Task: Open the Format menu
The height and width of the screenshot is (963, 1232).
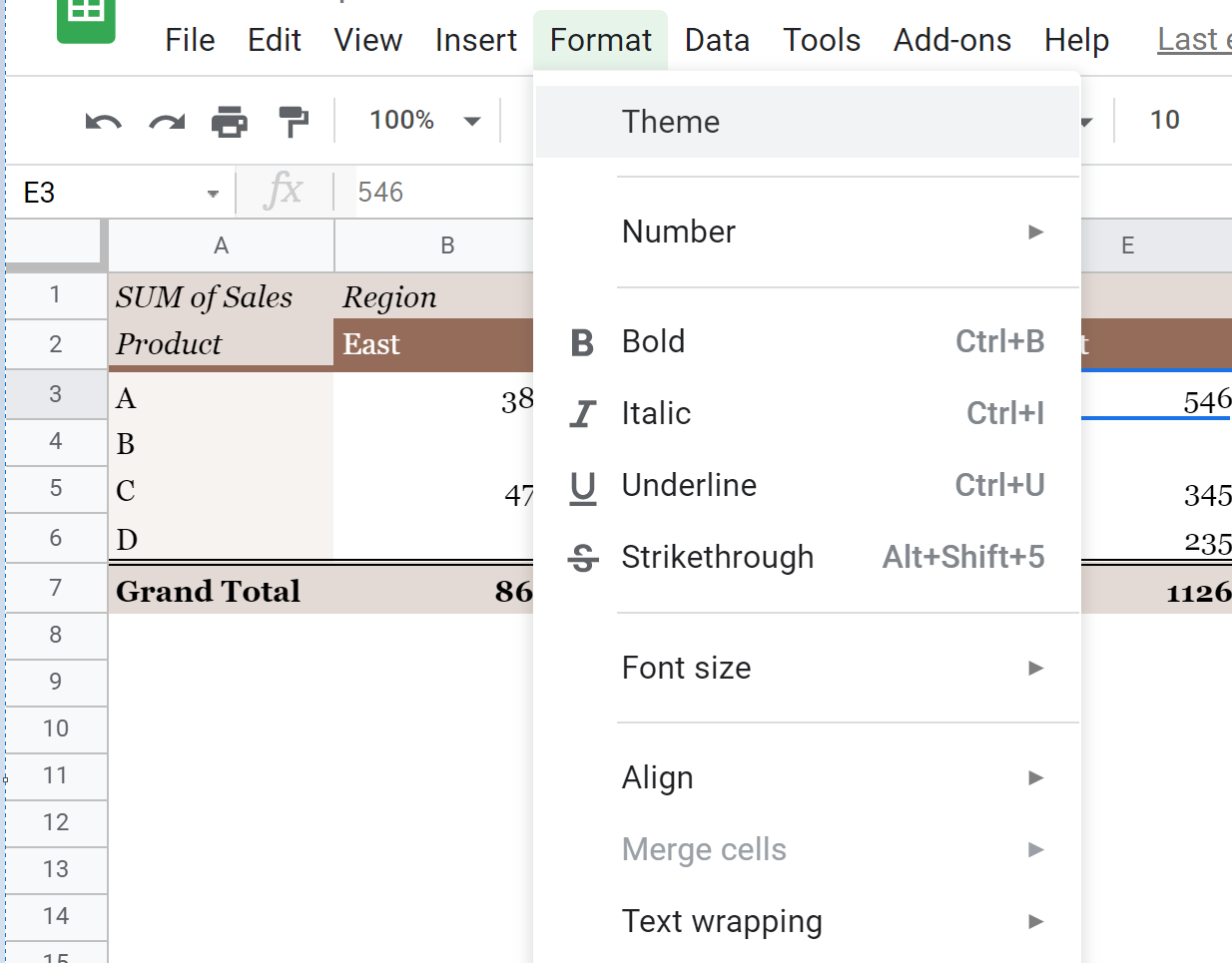Action: click(x=600, y=39)
